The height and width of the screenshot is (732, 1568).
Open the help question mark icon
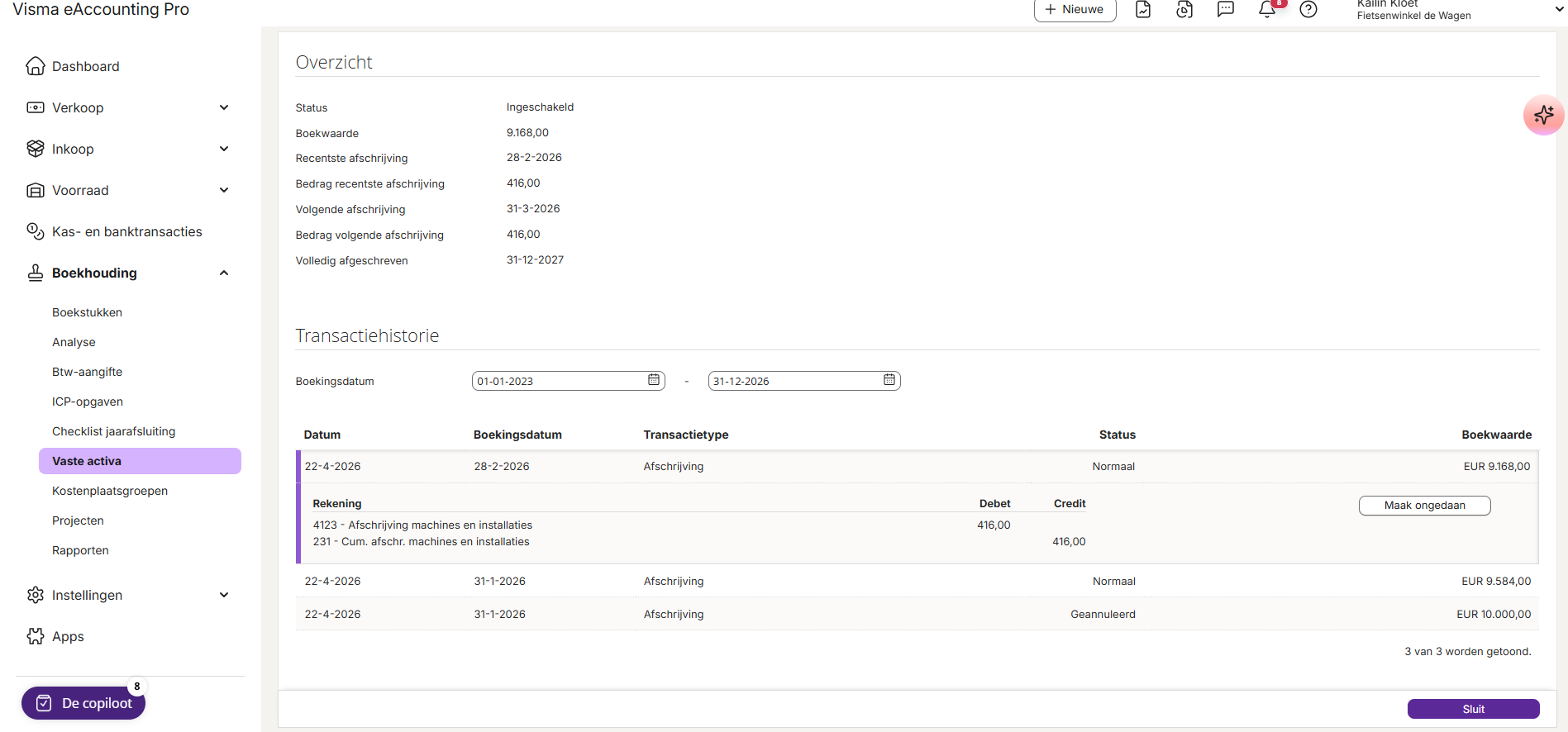[x=1308, y=9]
